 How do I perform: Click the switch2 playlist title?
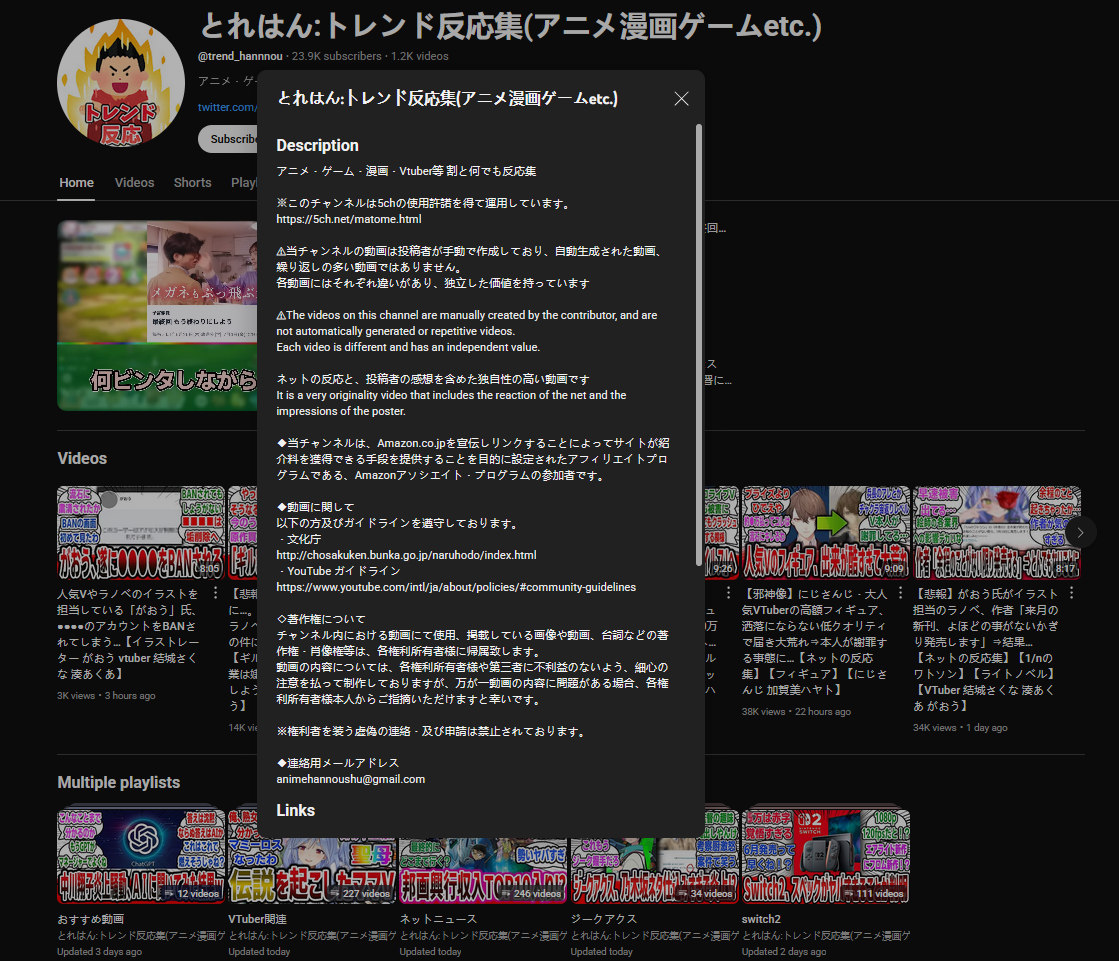[761, 919]
